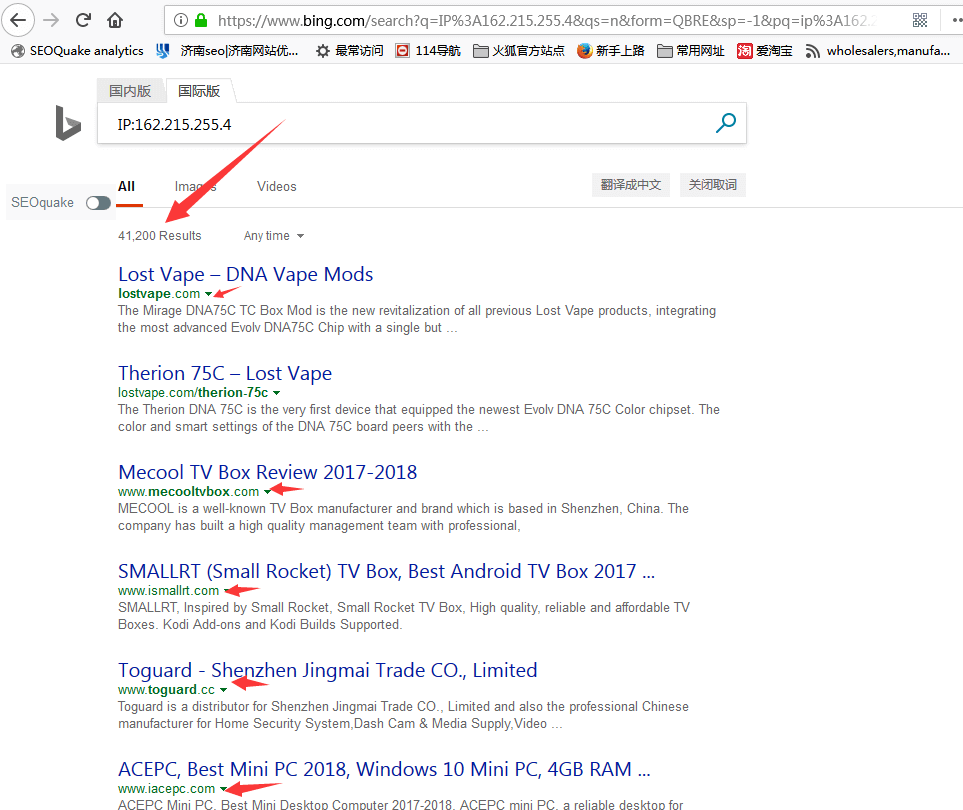Image resolution: width=963 pixels, height=810 pixels.
Task: Open the SEOQuake analytics bookmark
Action: click(x=77, y=50)
